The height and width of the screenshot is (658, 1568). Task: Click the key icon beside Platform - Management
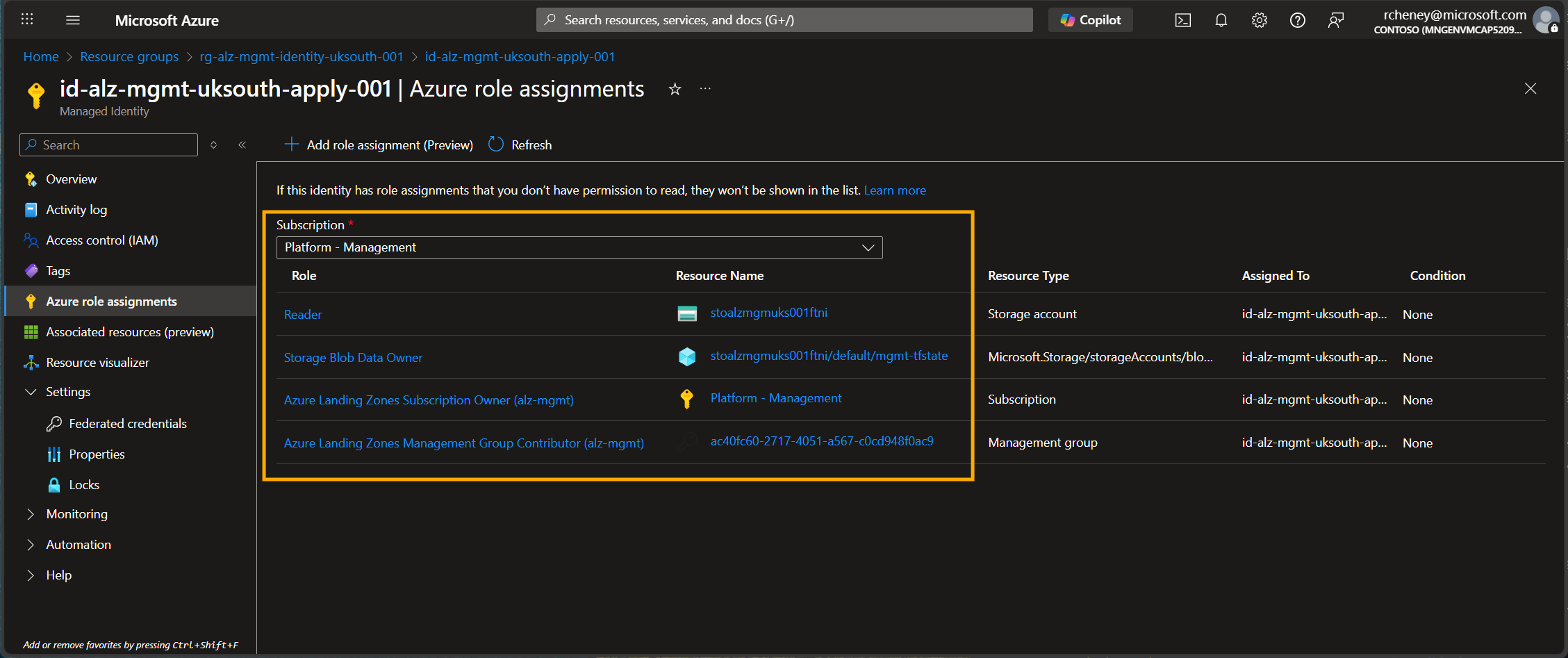click(x=687, y=399)
